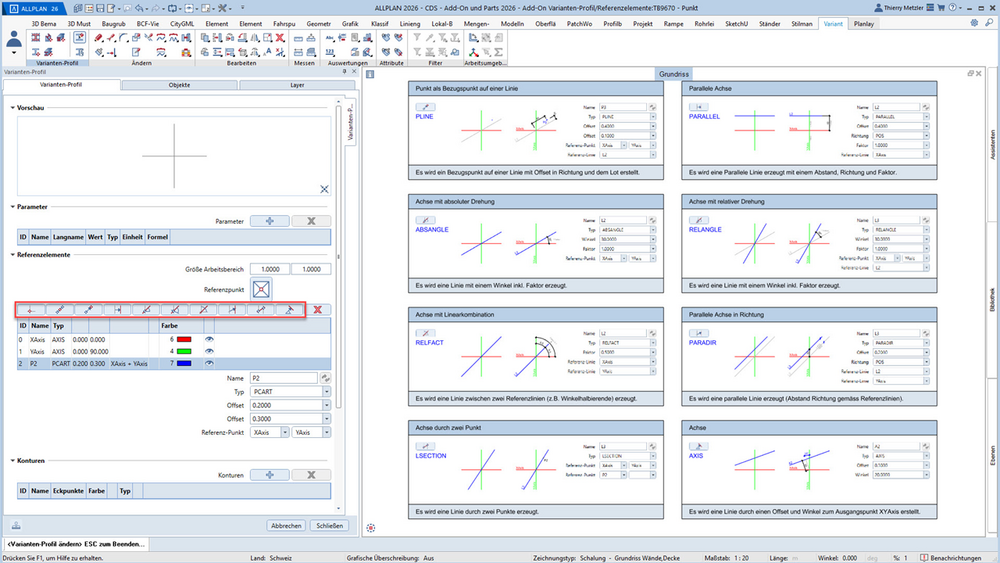1000x563 pixels.
Task: Click the PLINE icon in Grundriss panel
Action: coord(425,107)
